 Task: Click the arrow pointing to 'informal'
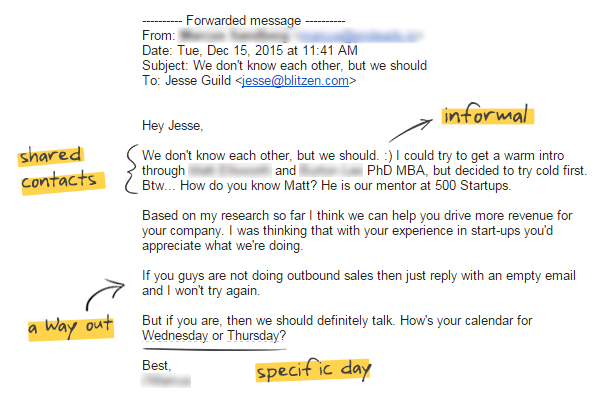(410, 130)
